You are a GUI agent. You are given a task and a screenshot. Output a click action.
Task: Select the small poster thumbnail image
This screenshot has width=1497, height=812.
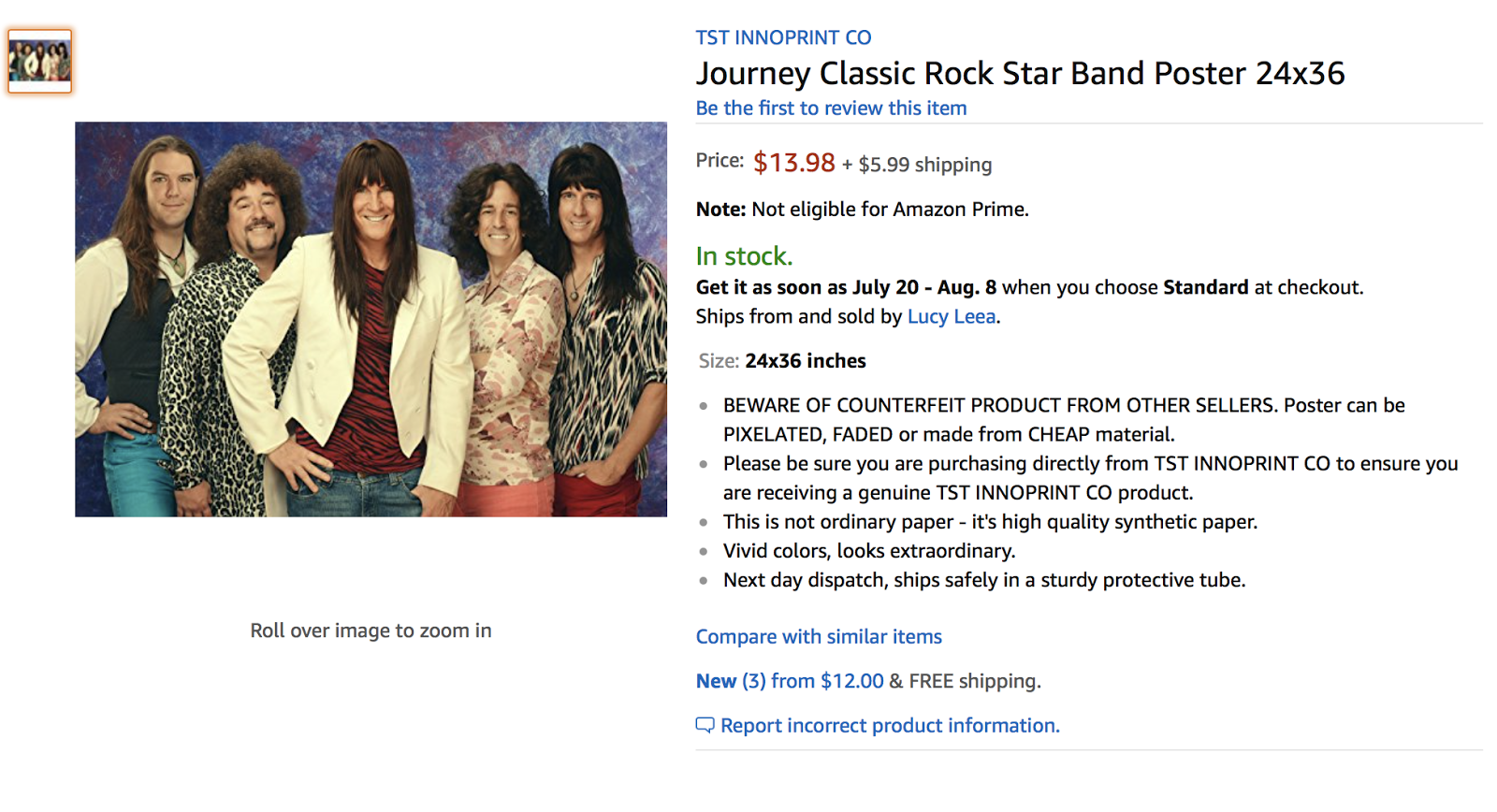coord(40,60)
